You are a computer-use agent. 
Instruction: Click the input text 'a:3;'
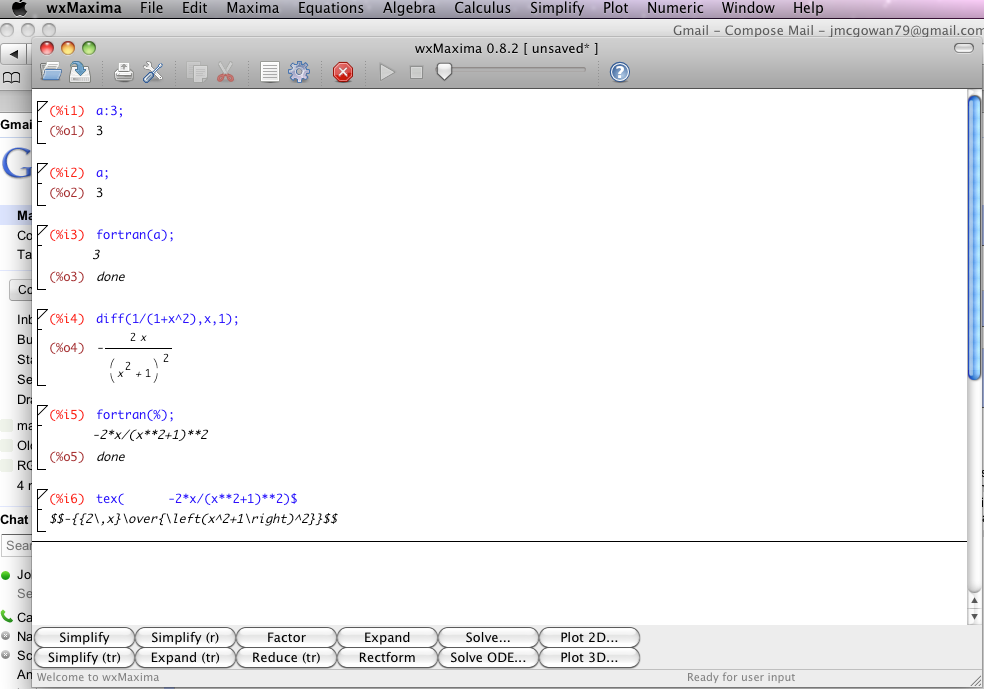pyautogui.click(x=110, y=111)
